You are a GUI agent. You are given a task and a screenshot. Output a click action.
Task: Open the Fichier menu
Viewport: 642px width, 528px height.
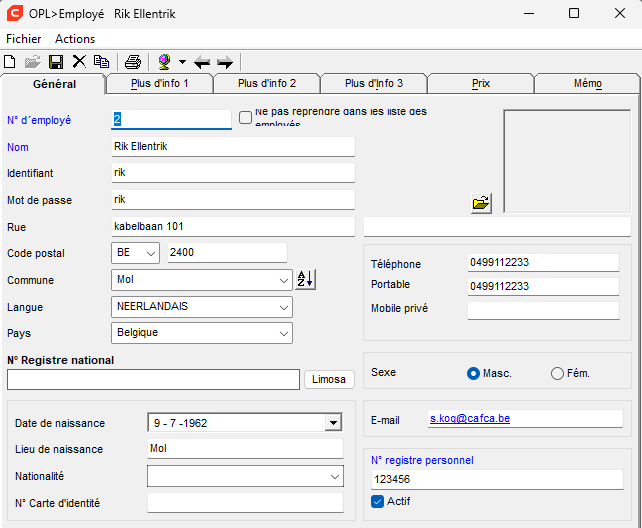[x=24, y=39]
